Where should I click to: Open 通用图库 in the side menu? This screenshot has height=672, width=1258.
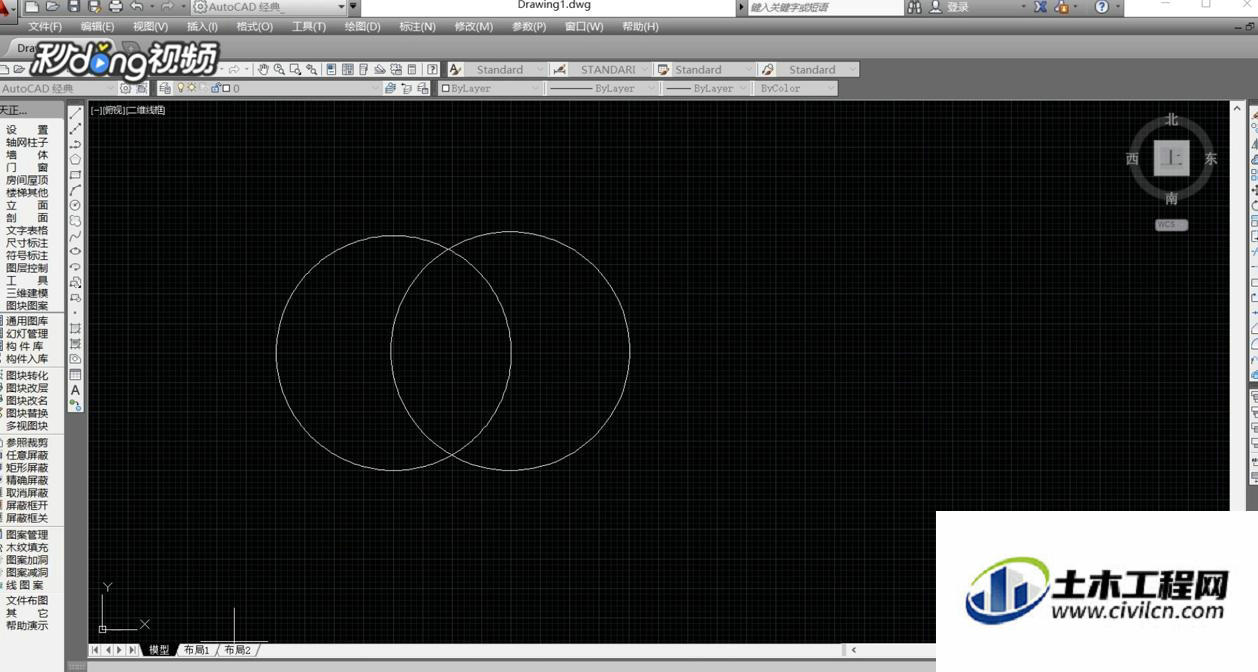(27, 321)
